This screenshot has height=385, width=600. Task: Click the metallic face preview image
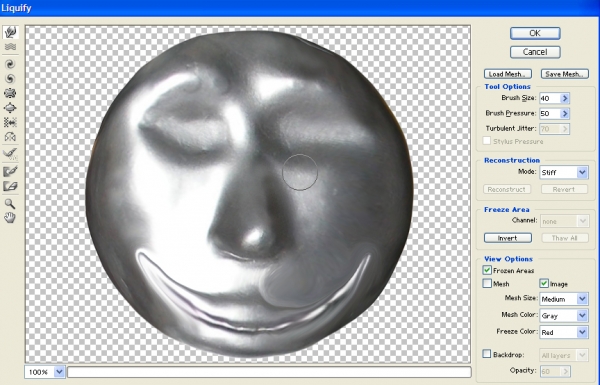point(249,194)
